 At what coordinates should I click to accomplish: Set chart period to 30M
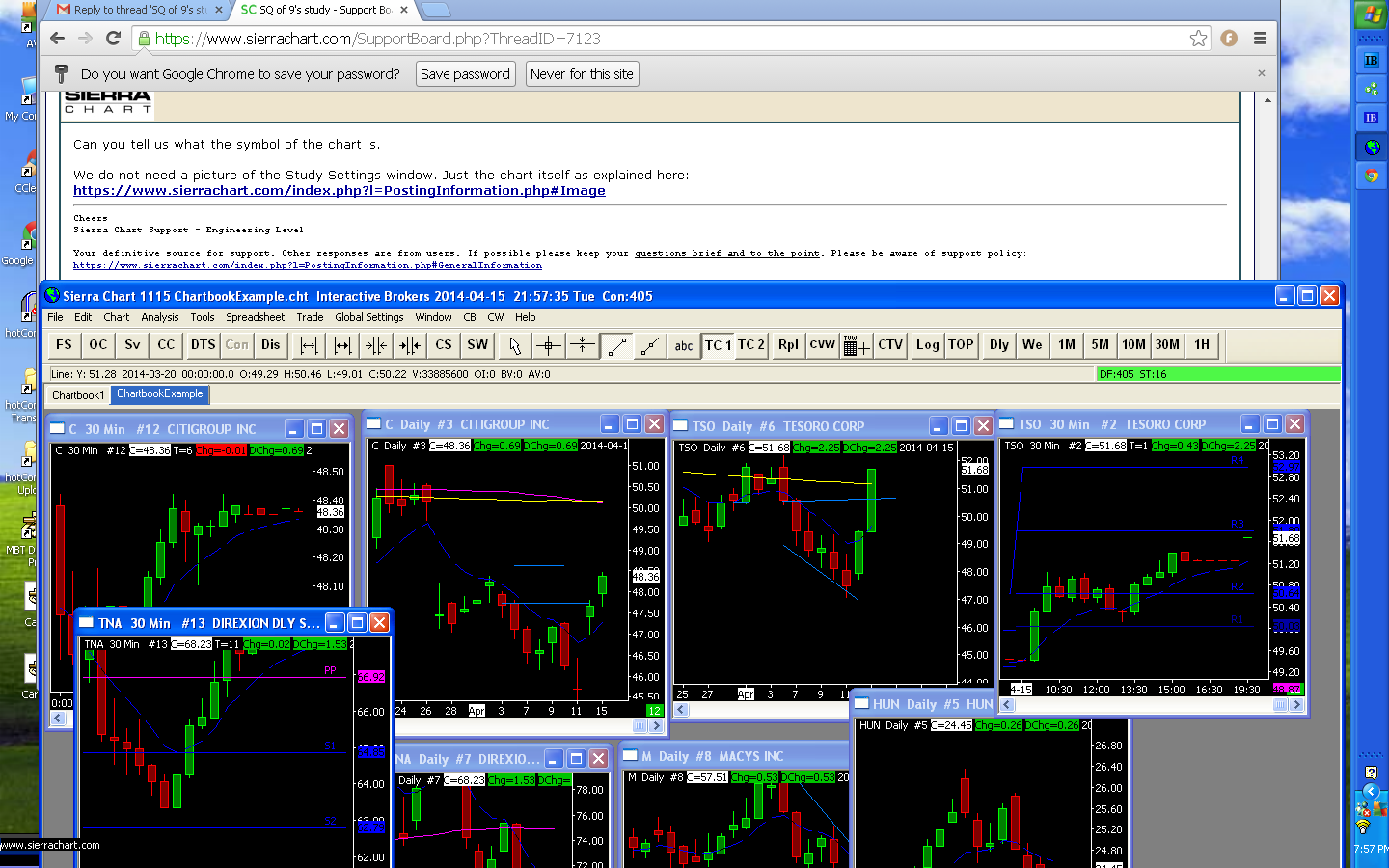(x=1168, y=345)
